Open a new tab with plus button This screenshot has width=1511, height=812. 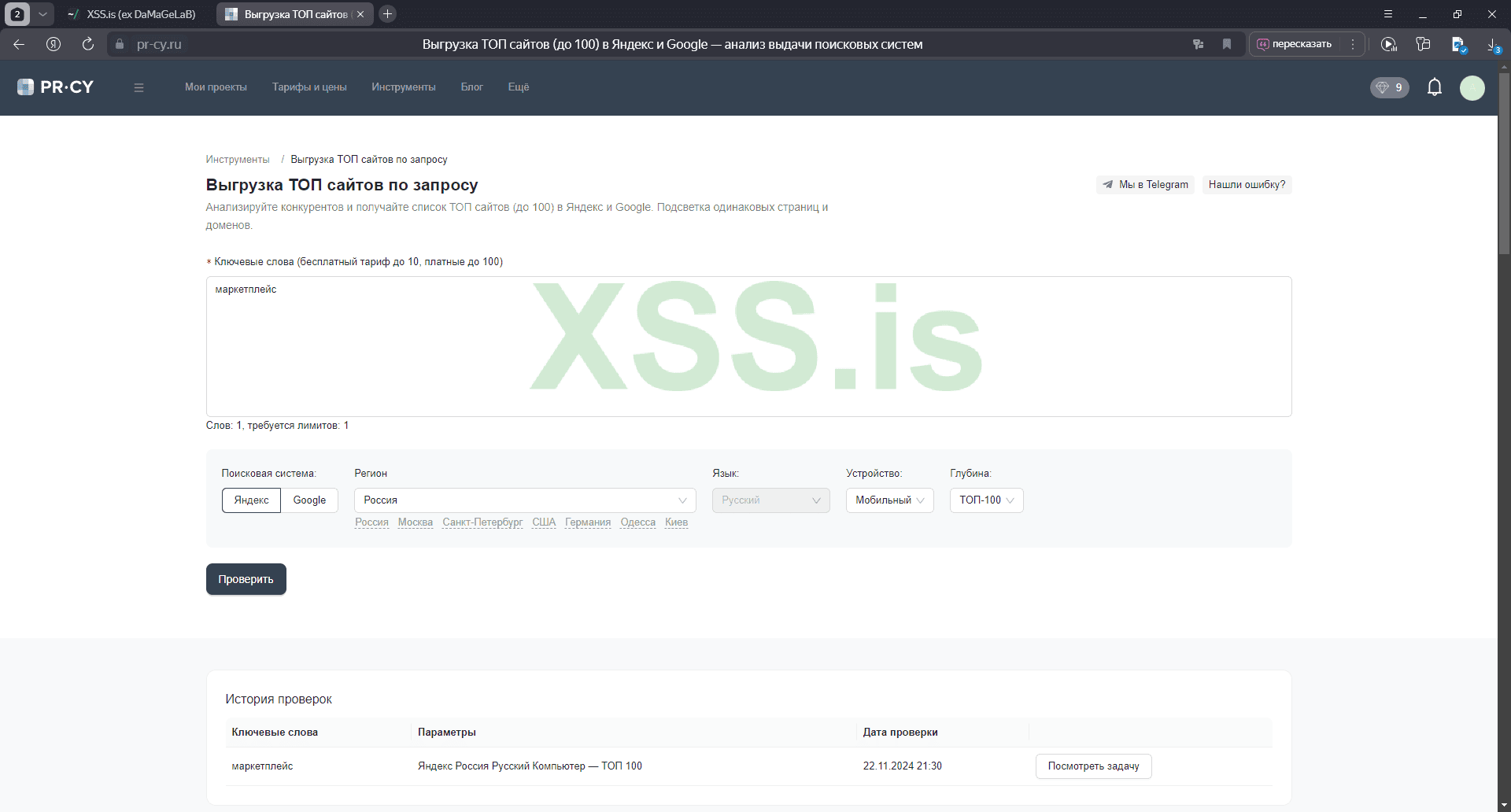pyautogui.click(x=387, y=14)
